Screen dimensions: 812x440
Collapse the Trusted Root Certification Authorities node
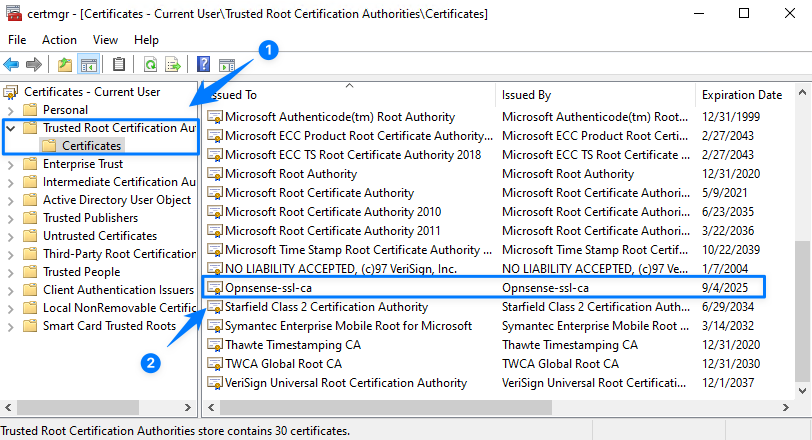pyautogui.click(x=11, y=128)
